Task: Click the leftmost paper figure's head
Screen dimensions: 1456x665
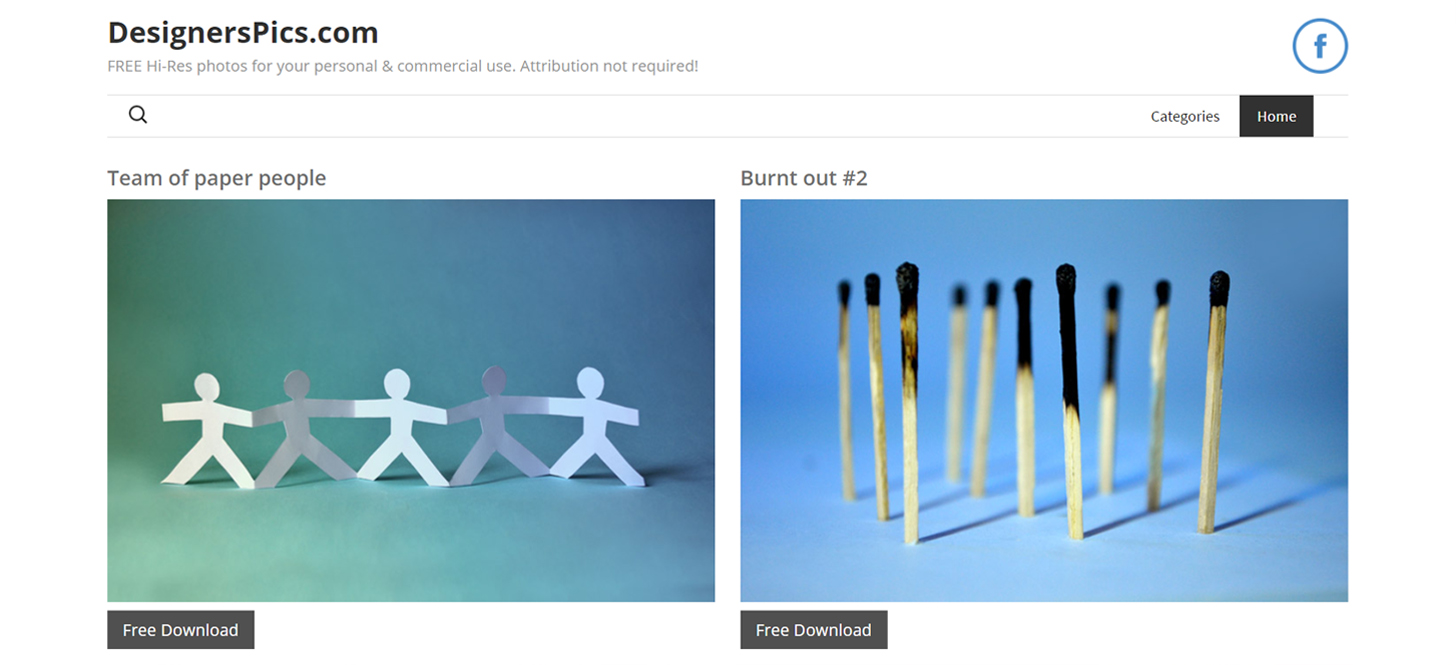Action: pyautogui.click(x=206, y=388)
